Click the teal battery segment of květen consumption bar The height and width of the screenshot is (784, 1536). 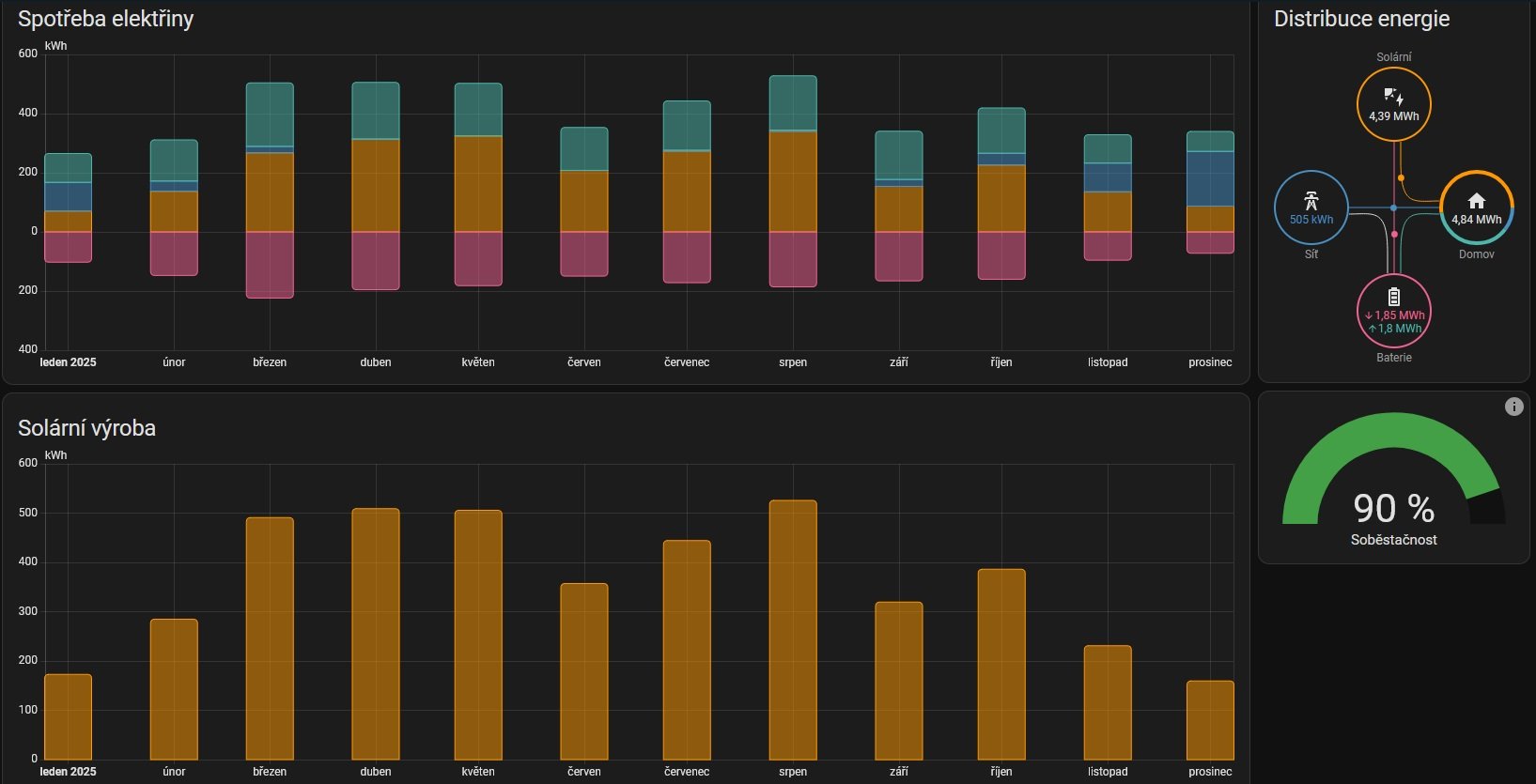coord(478,109)
